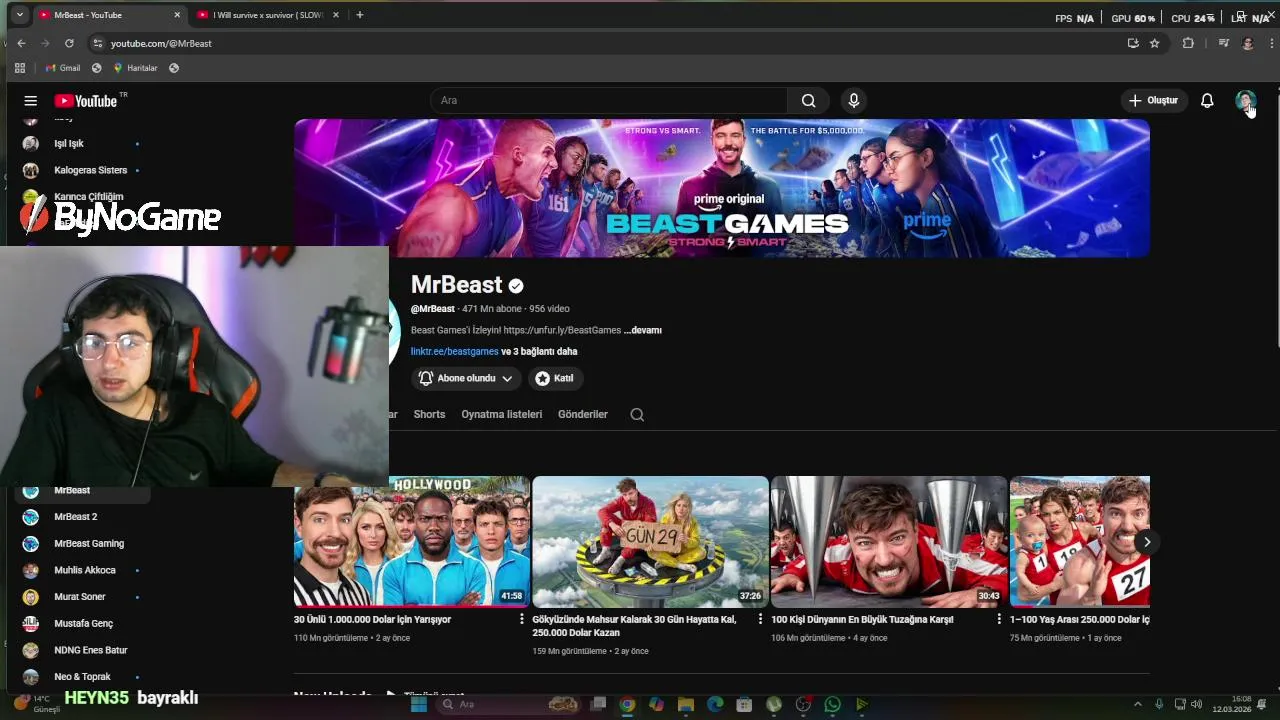Viewport: 1280px width, 720px height.
Task: Open the '100 Kişi Dünyanın En Büyük Tuzağına' thumbnail
Action: click(x=889, y=541)
